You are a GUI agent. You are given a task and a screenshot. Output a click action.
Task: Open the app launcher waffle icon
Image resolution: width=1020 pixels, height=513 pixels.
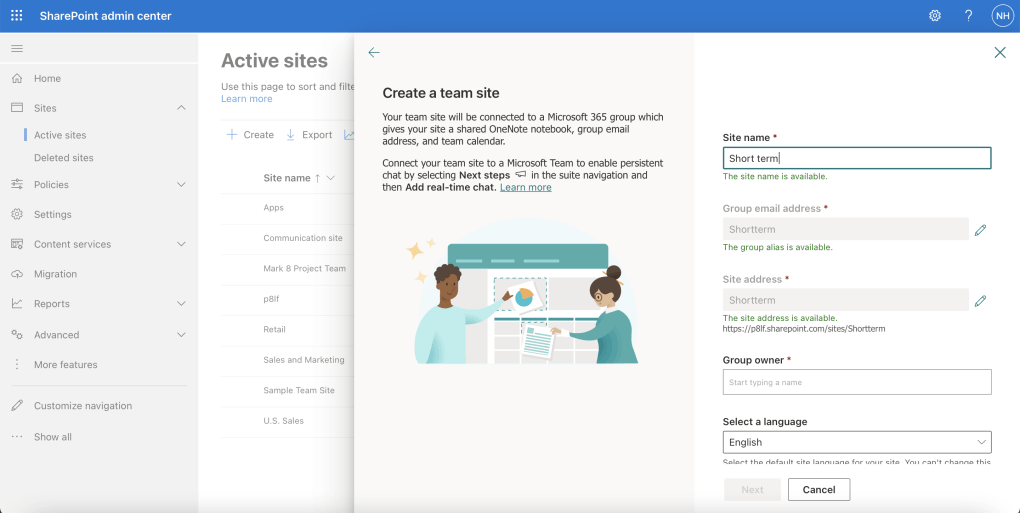pos(16,16)
